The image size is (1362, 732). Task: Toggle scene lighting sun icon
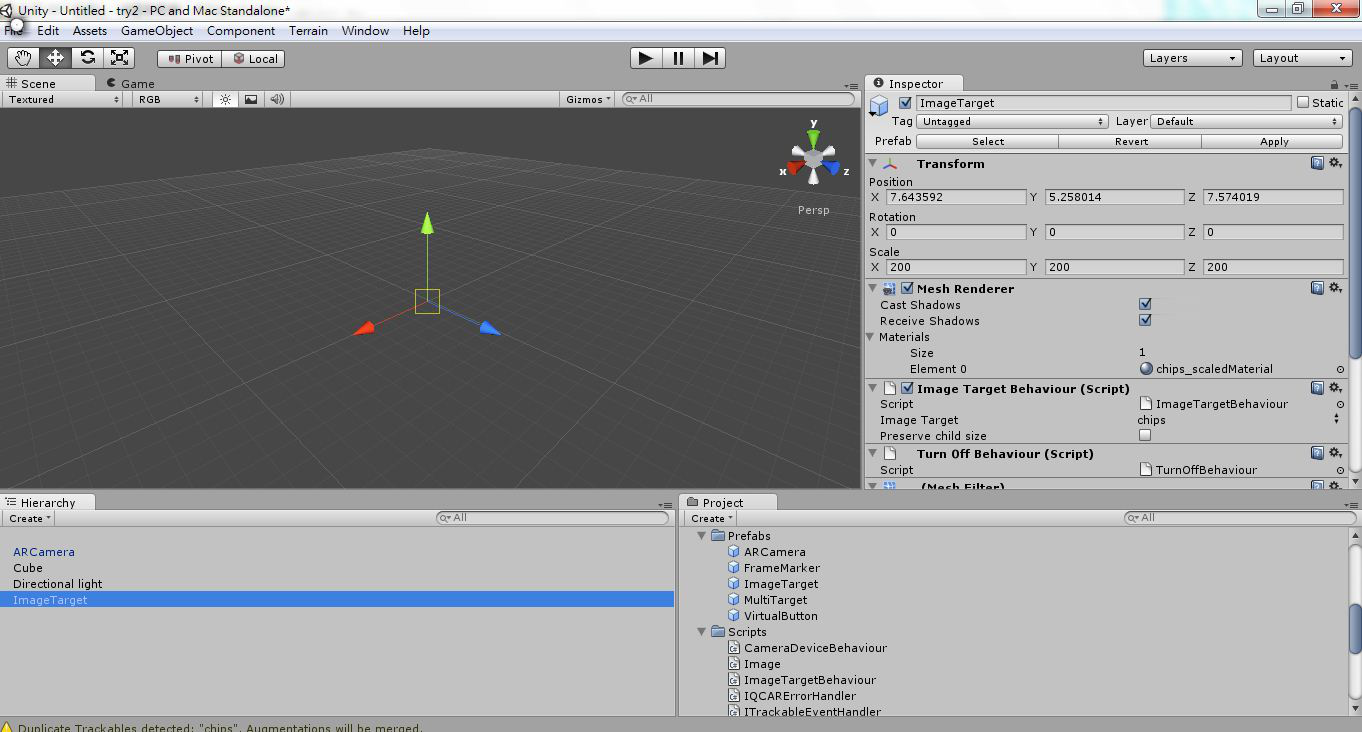click(226, 99)
